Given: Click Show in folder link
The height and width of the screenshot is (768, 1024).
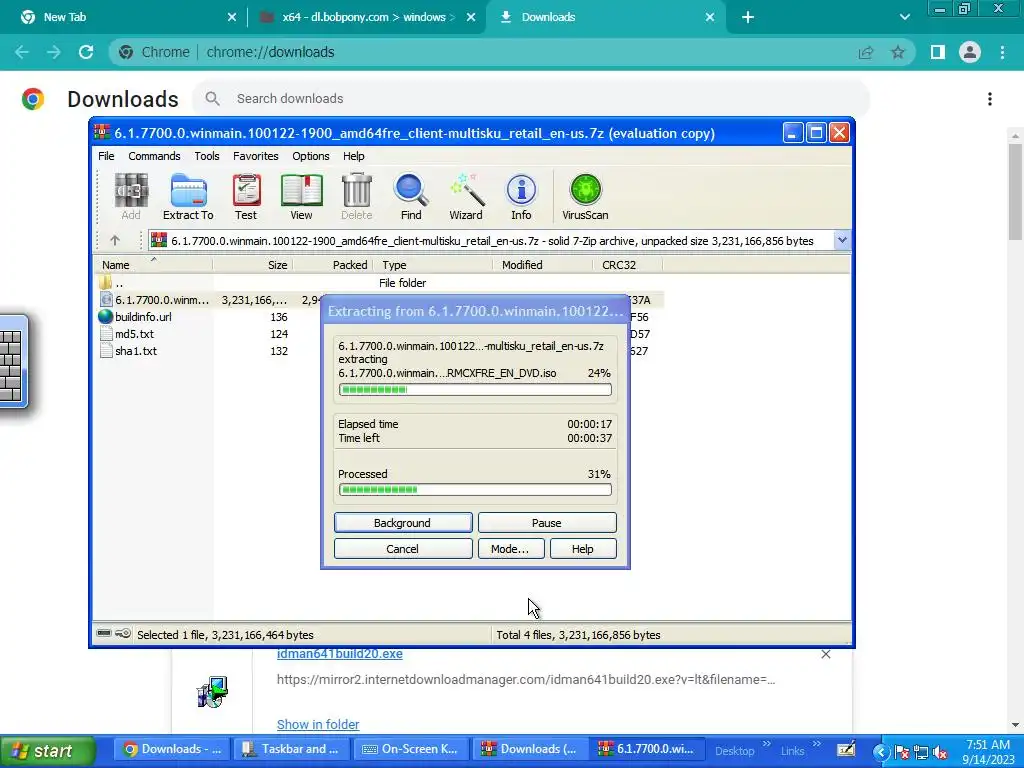Looking at the screenshot, I should tap(318, 724).
